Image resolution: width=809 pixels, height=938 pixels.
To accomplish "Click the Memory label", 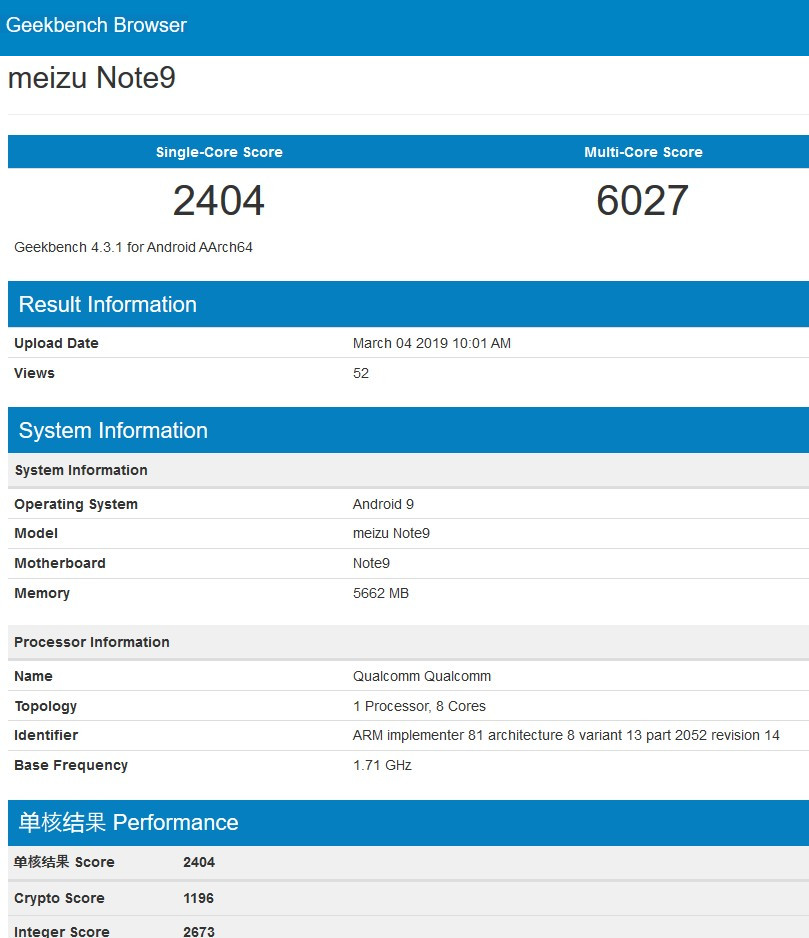I will 42,593.
